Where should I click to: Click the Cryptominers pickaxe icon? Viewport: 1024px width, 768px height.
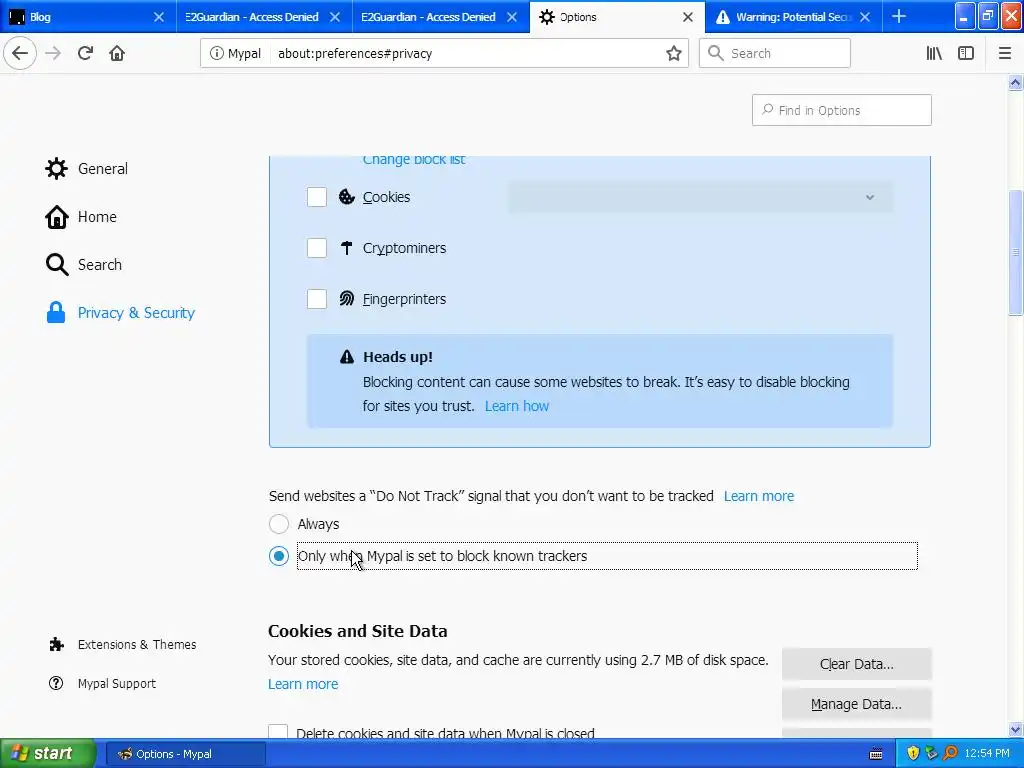(x=347, y=248)
